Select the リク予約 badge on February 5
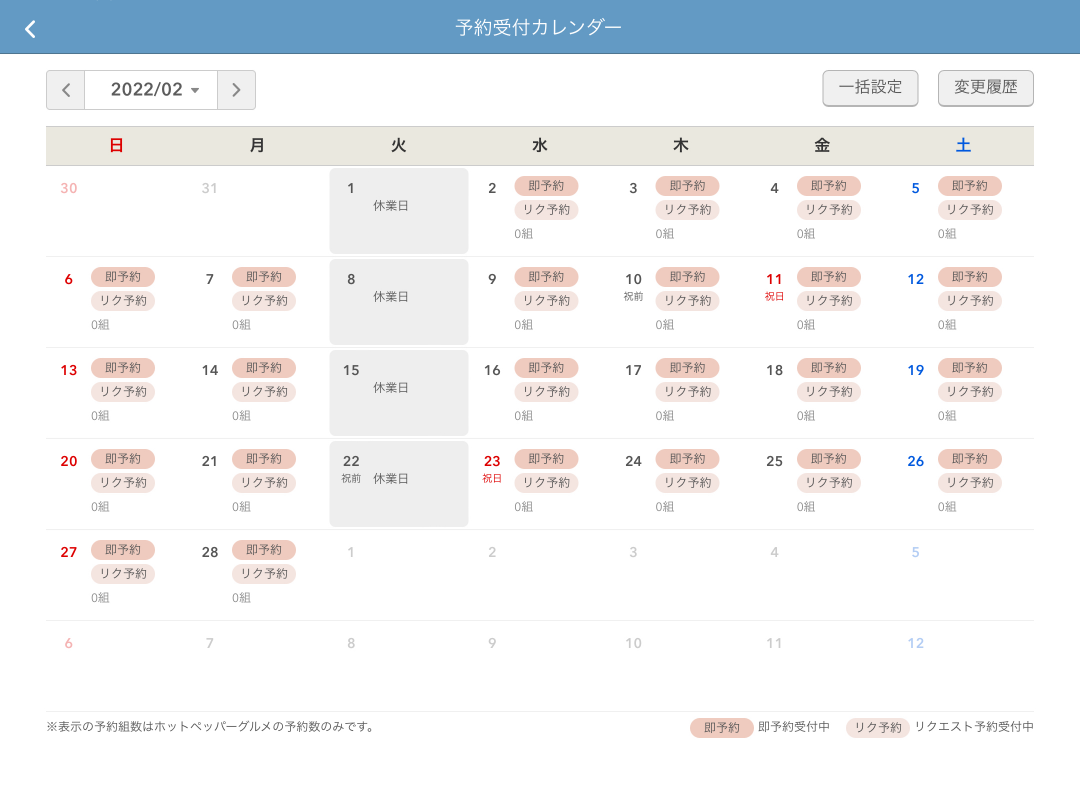Viewport: 1080px width, 794px height. click(969, 210)
